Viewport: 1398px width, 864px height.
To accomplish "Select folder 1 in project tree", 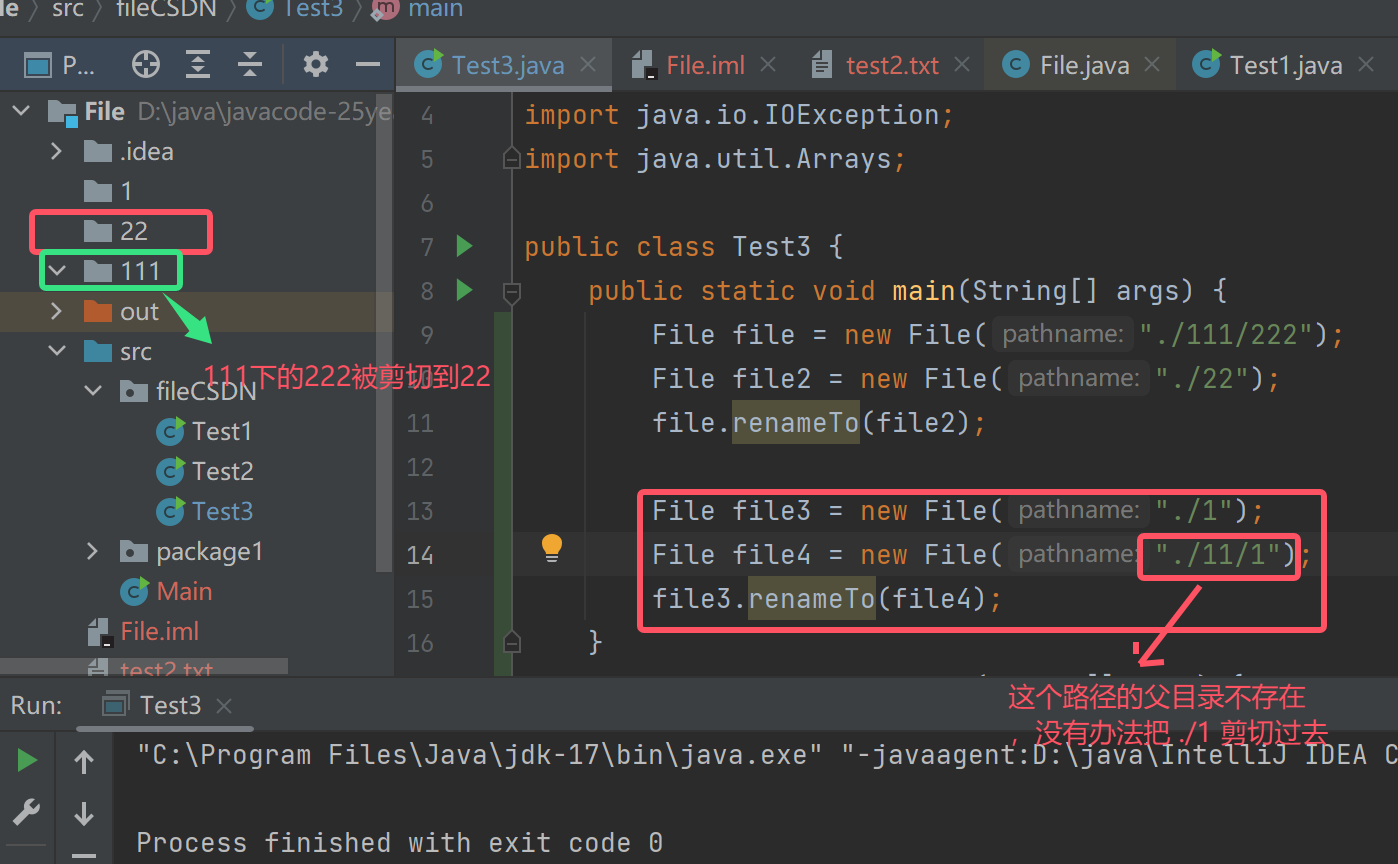I will (x=108, y=191).
